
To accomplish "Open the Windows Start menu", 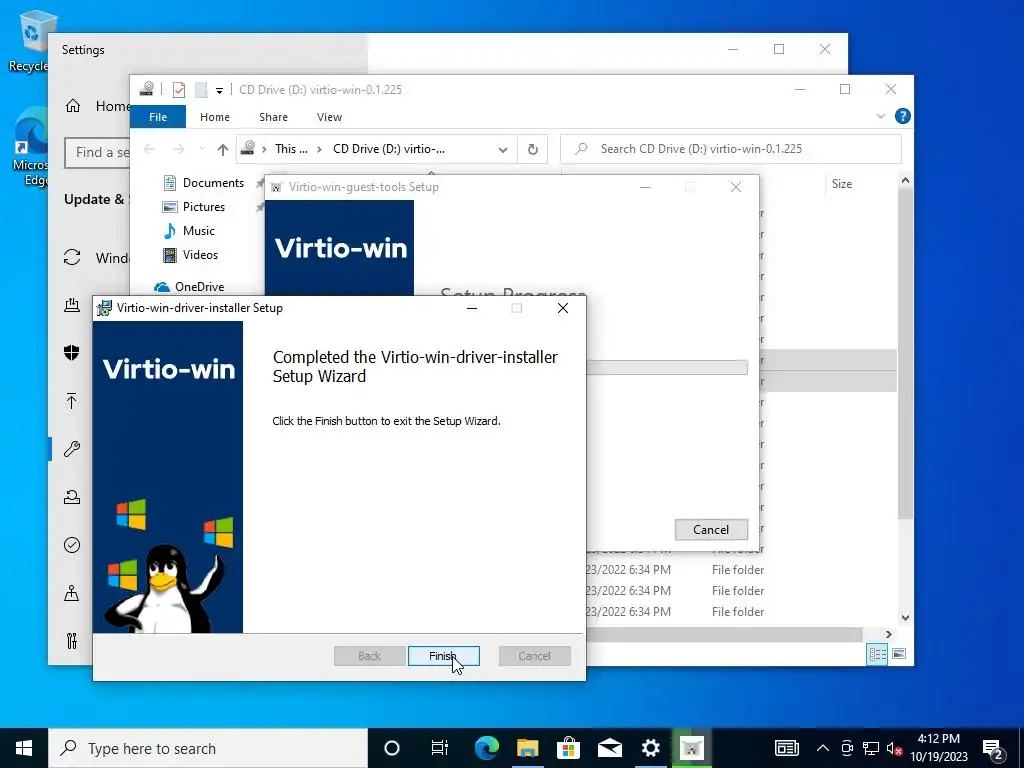I will click(24, 748).
